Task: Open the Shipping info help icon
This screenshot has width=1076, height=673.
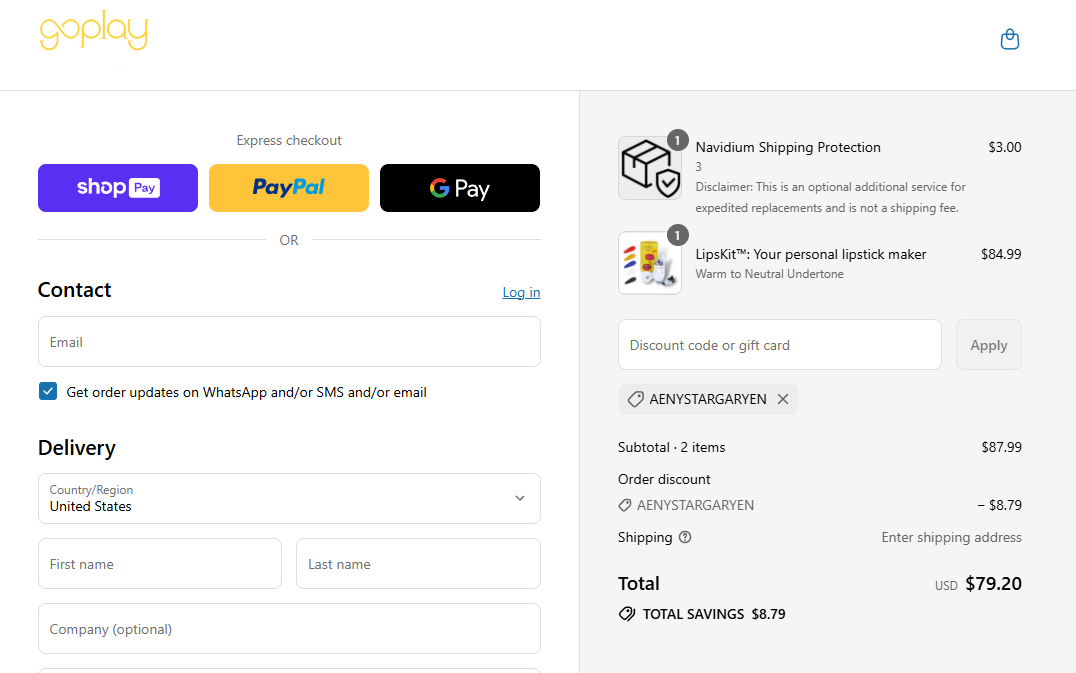Action: point(685,537)
